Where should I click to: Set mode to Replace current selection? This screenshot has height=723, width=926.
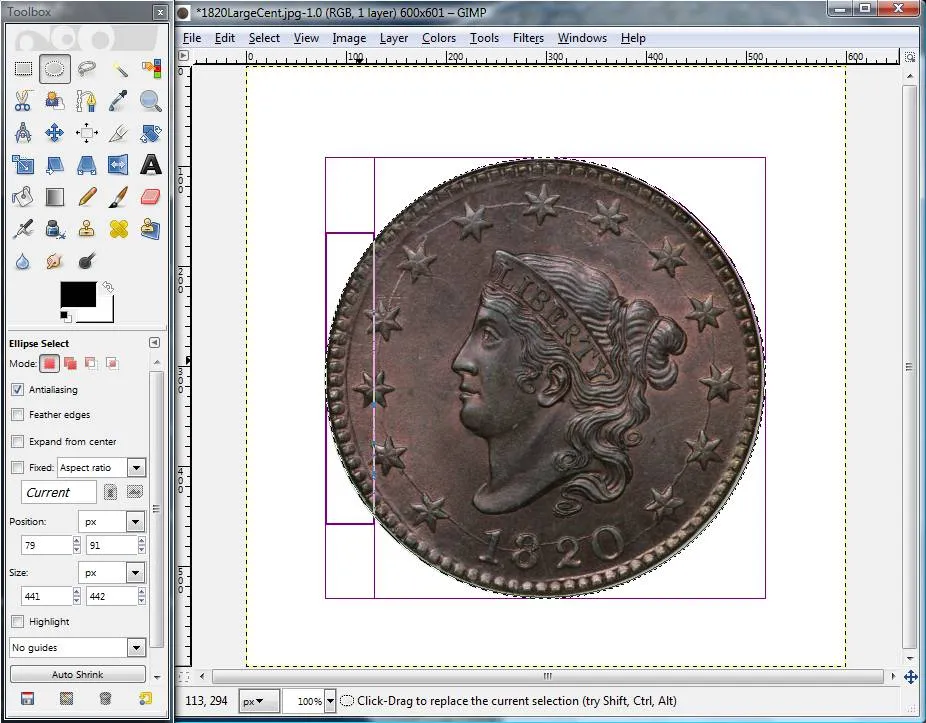(50, 363)
